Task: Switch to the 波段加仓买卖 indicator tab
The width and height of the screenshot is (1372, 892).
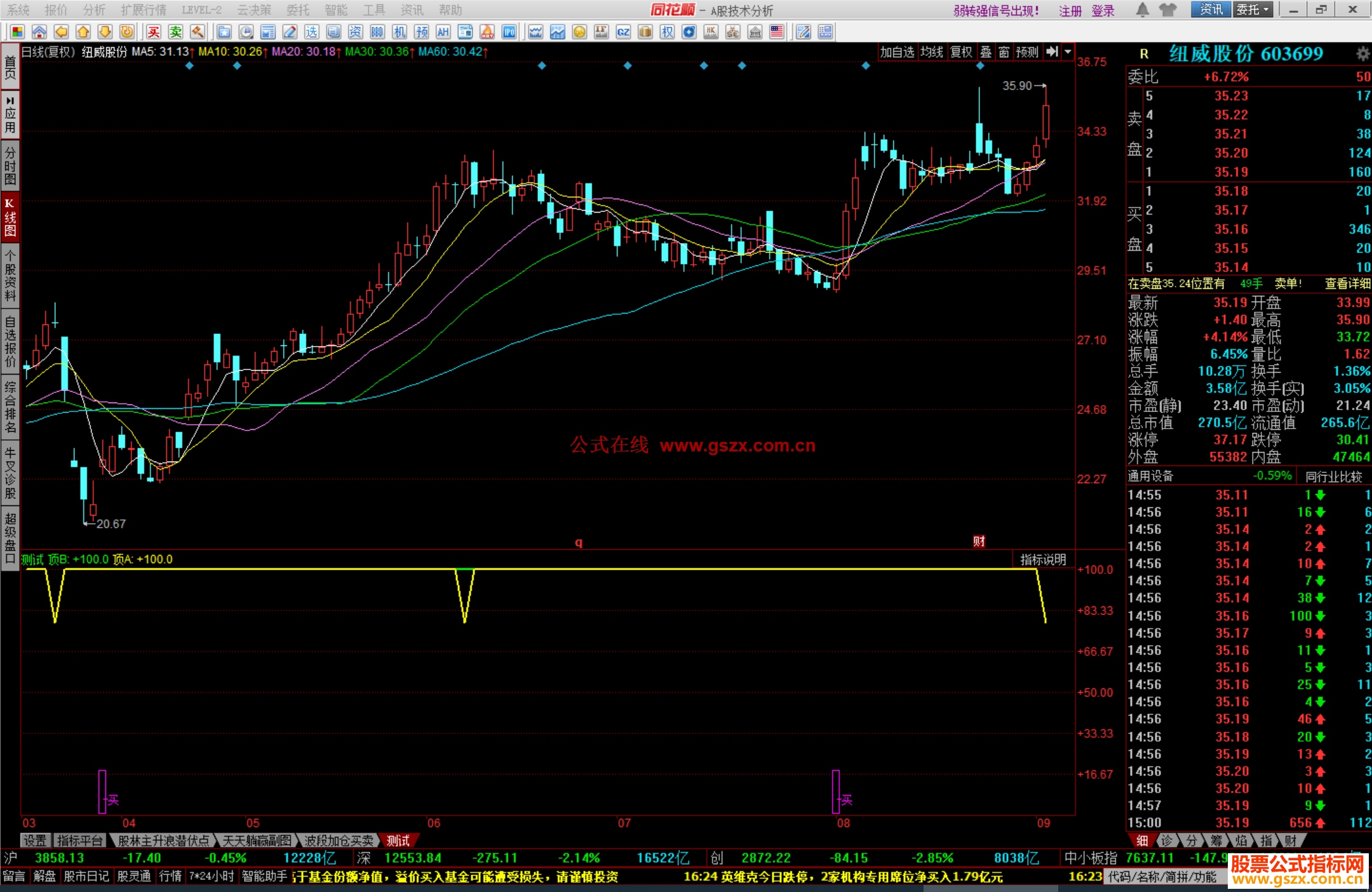Action: point(339,841)
